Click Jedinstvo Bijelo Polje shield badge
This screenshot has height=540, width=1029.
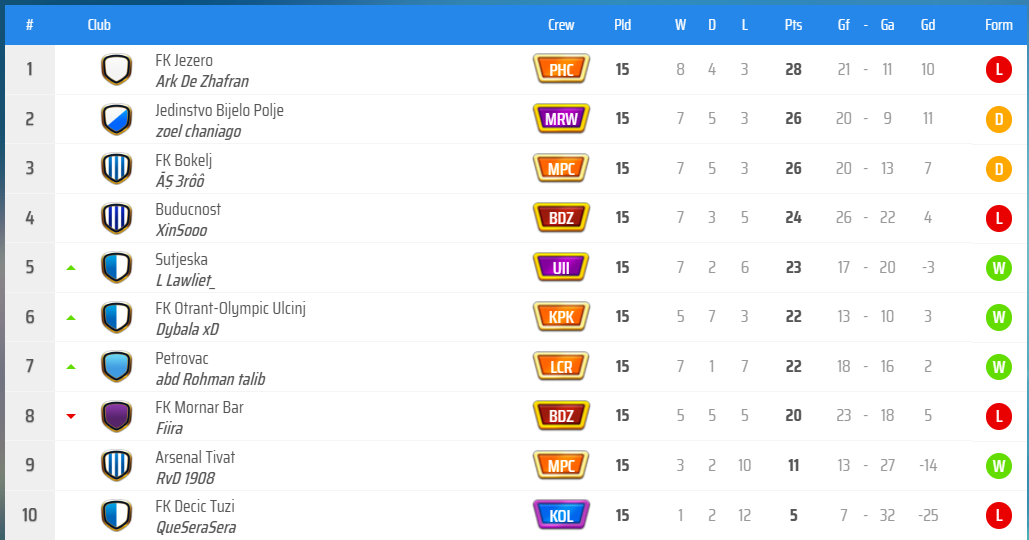pos(116,120)
